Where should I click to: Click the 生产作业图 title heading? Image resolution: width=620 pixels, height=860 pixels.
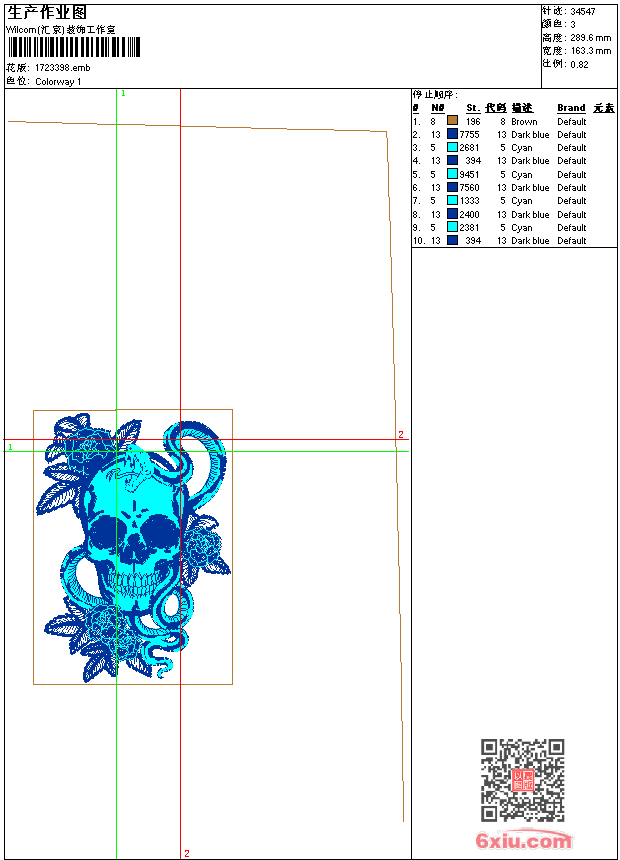[x=47, y=13]
